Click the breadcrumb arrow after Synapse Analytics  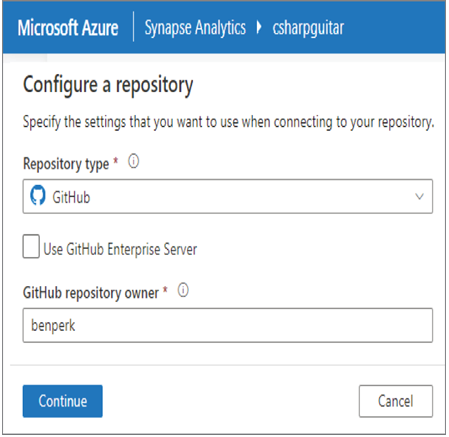pyautogui.click(x=259, y=27)
